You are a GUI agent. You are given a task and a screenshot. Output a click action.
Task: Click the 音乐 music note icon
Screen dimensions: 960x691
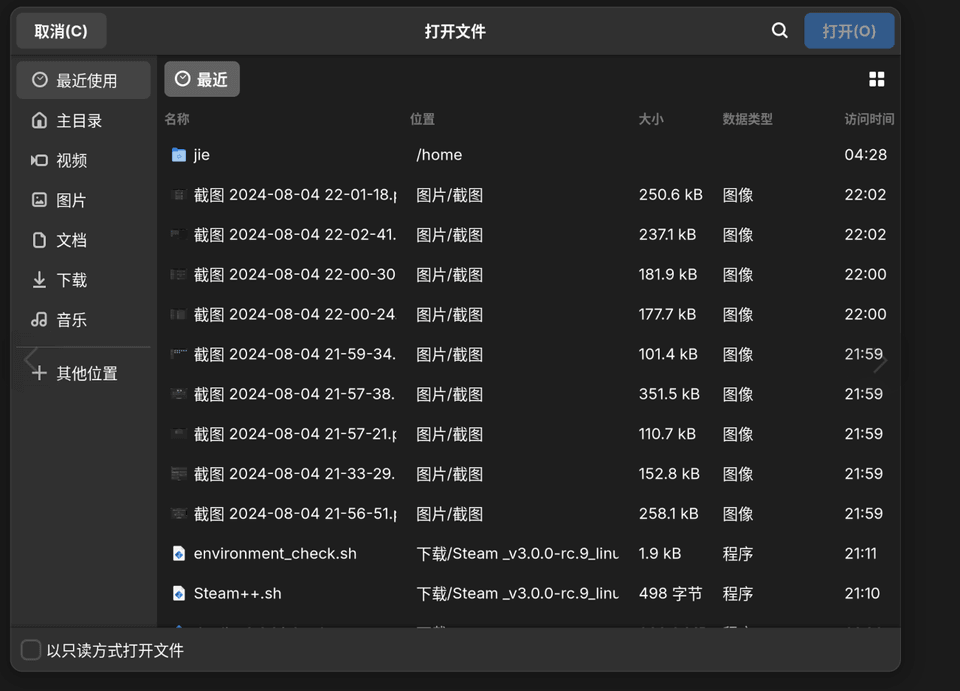[x=39, y=320]
